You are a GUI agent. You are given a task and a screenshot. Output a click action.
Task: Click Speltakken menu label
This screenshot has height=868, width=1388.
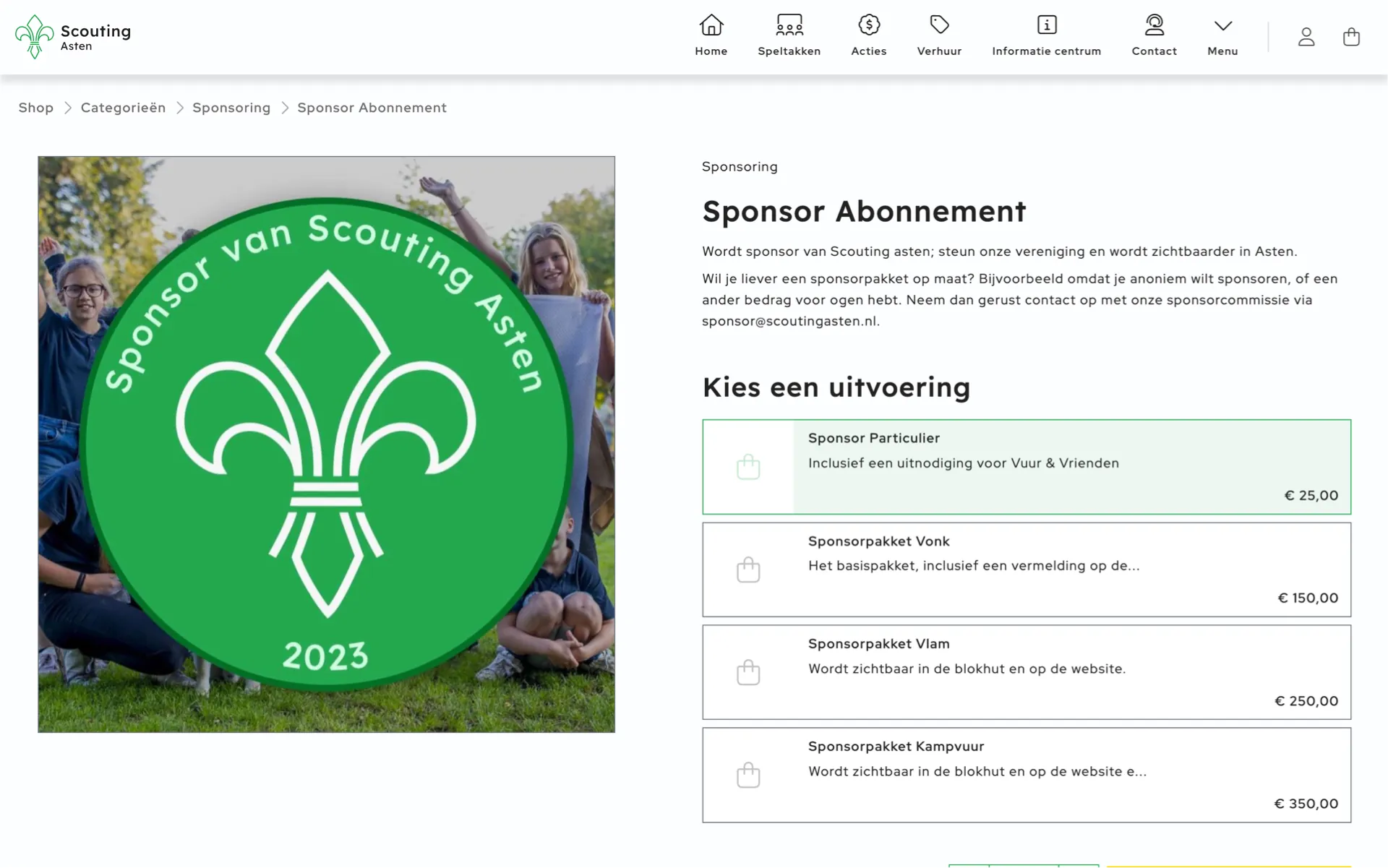(789, 51)
